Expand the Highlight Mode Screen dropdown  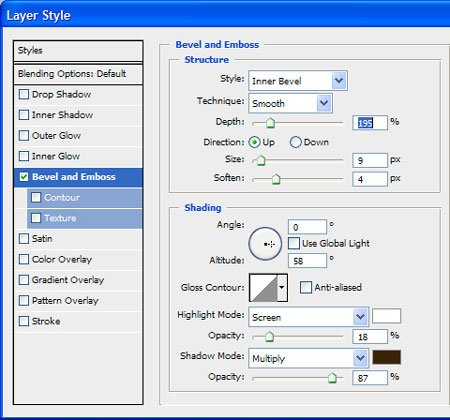click(x=309, y=317)
